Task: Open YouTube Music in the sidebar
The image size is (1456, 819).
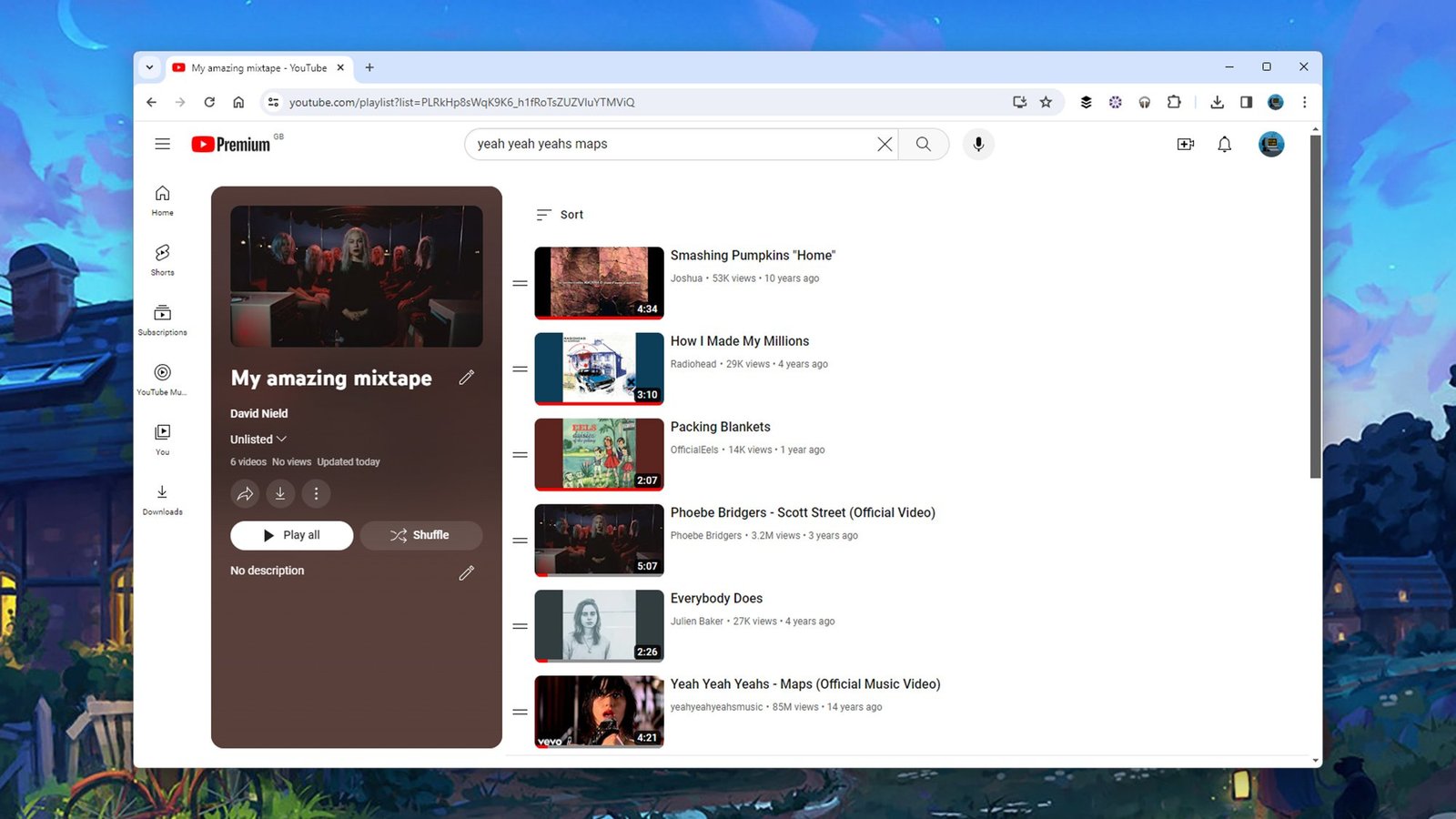Action: tap(162, 380)
